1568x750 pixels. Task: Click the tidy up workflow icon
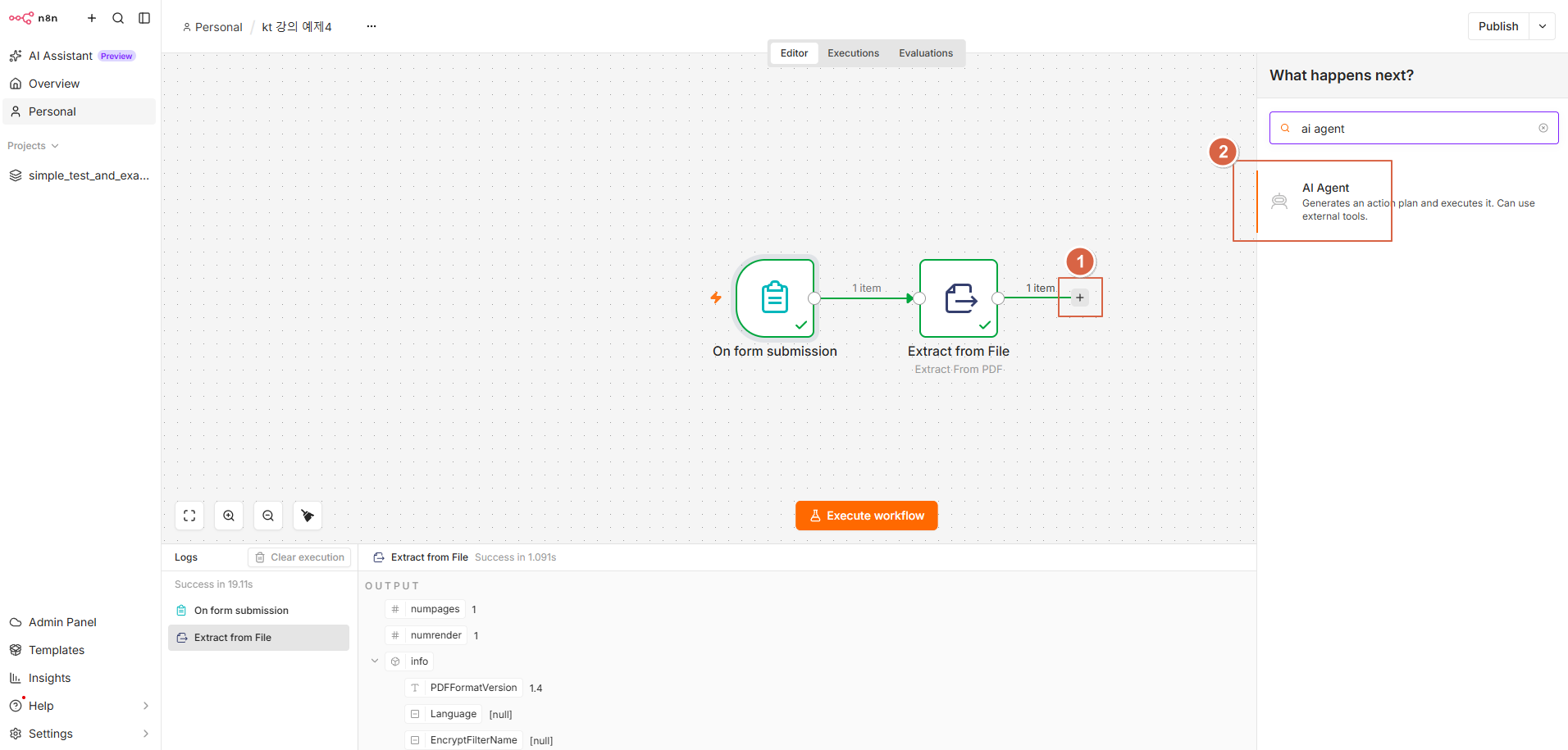coord(308,516)
